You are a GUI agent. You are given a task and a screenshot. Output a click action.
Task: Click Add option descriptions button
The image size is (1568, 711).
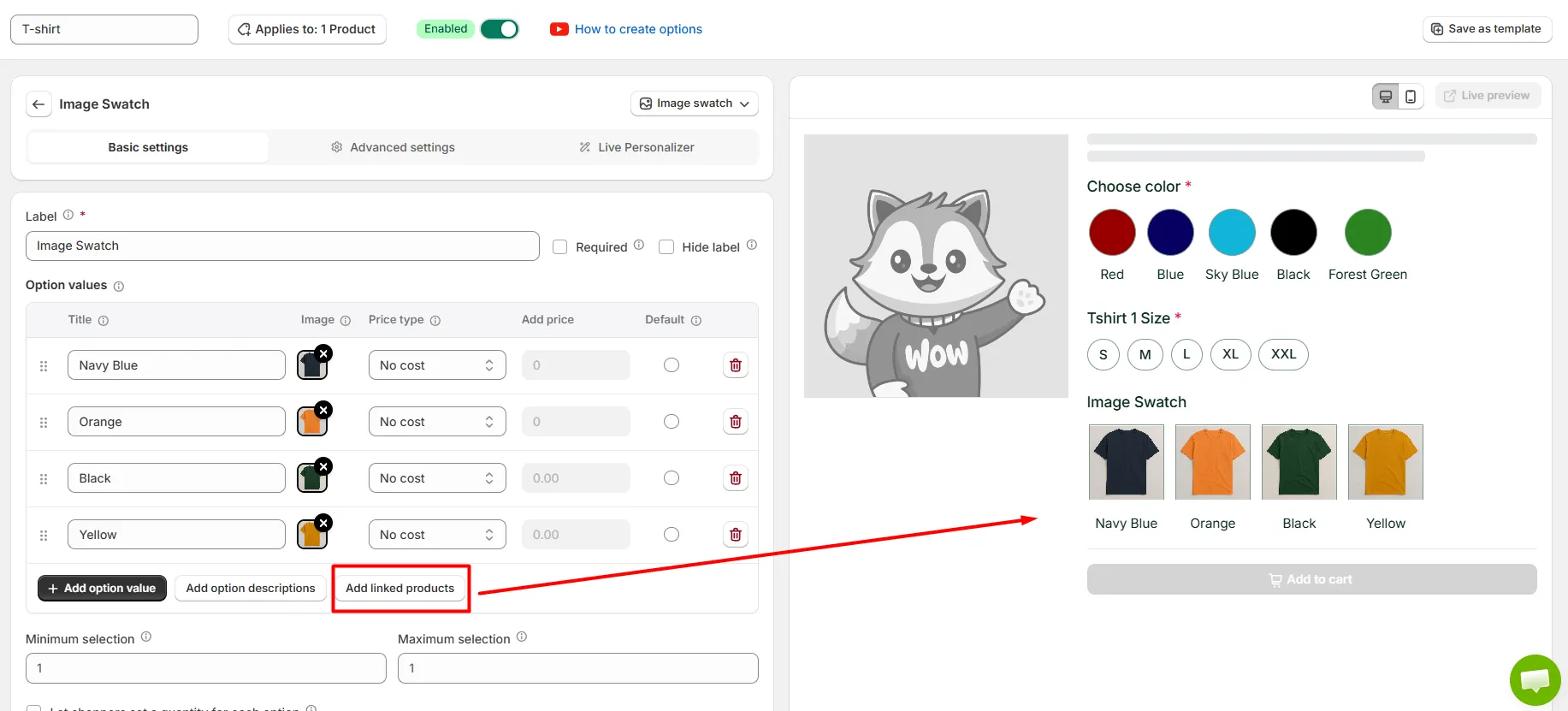(x=251, y=588)
